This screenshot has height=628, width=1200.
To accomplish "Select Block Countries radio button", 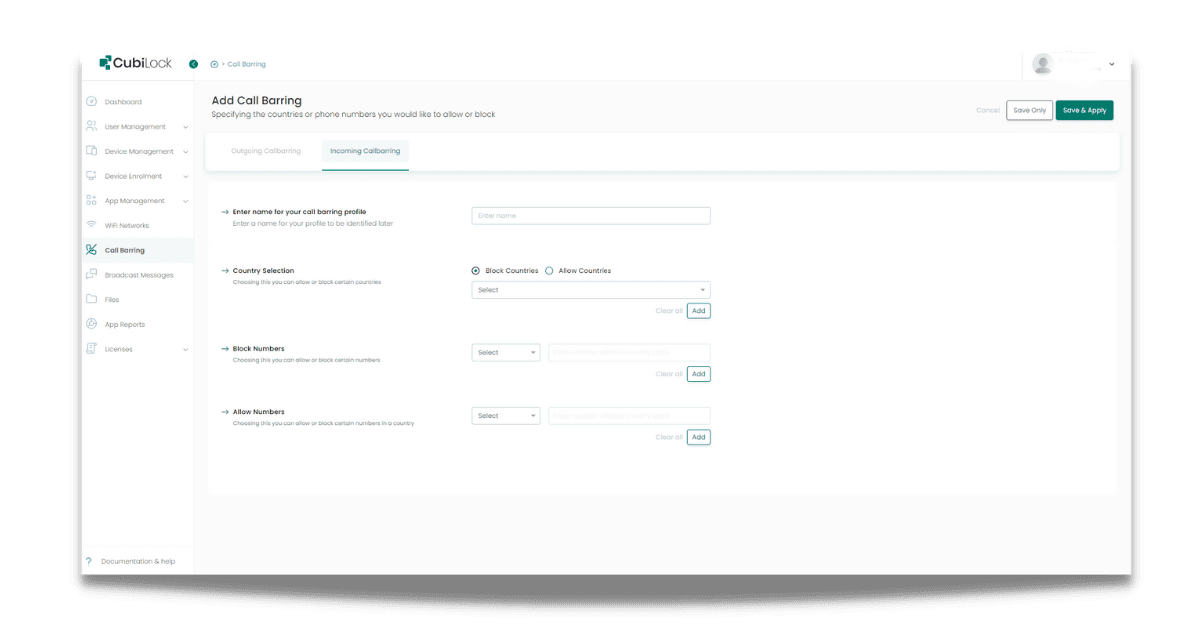I will point(475,271).
